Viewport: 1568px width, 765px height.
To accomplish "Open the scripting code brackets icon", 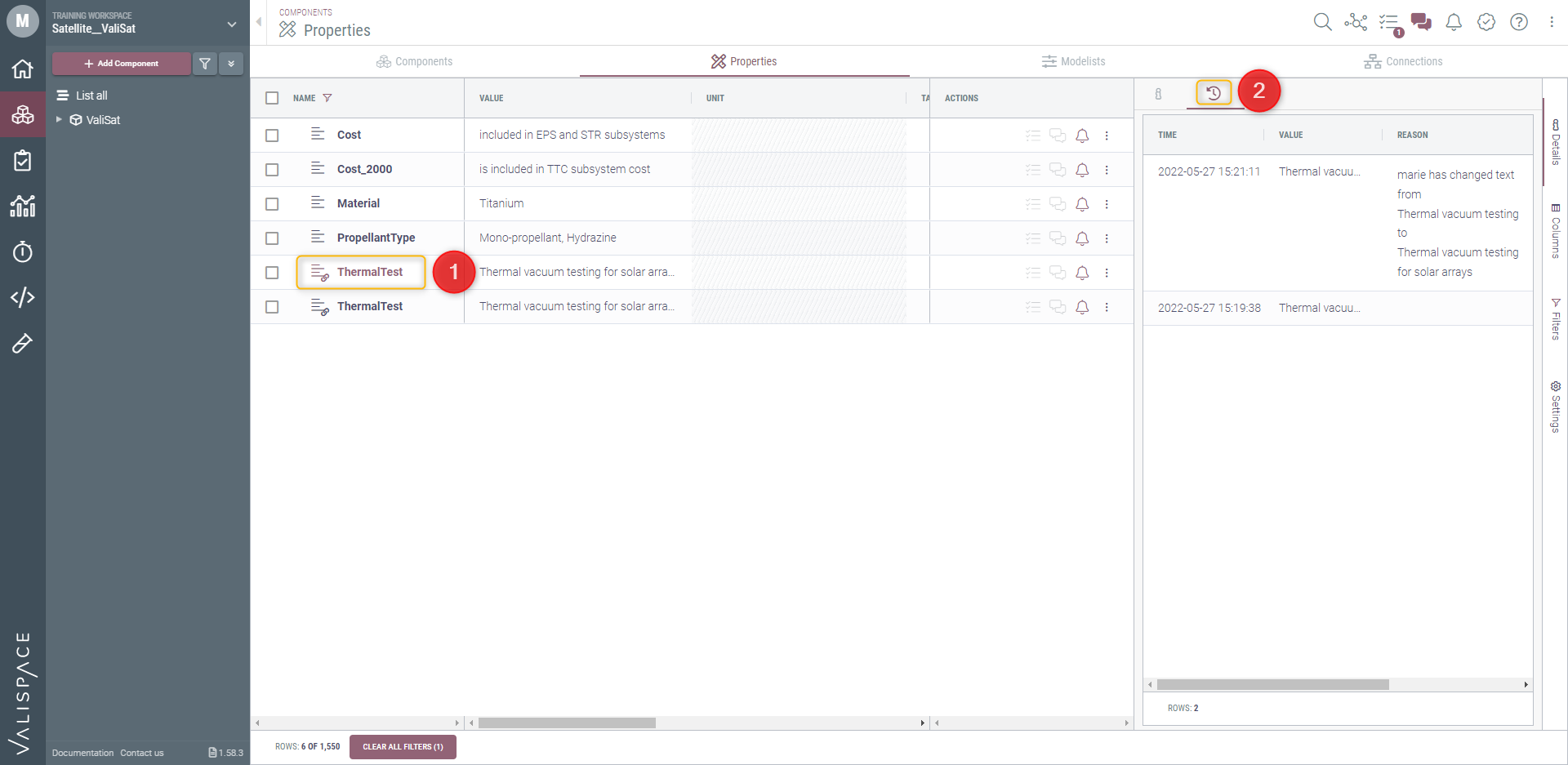I will (22, 297).
